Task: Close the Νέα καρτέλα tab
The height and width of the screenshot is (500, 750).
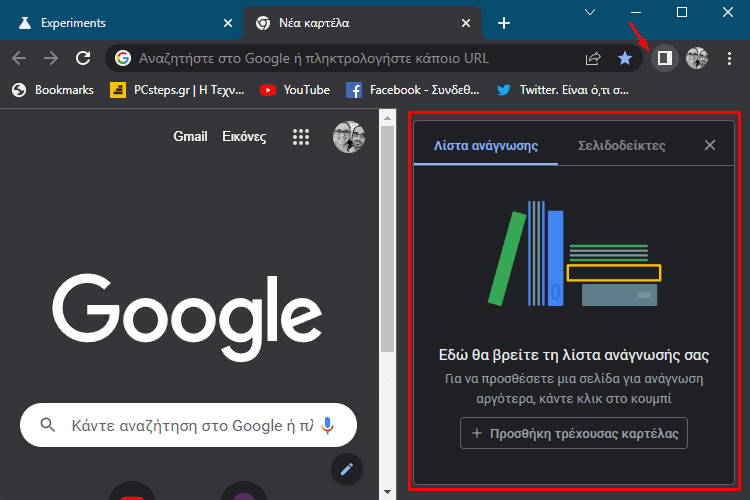Action: pos(466,23)
